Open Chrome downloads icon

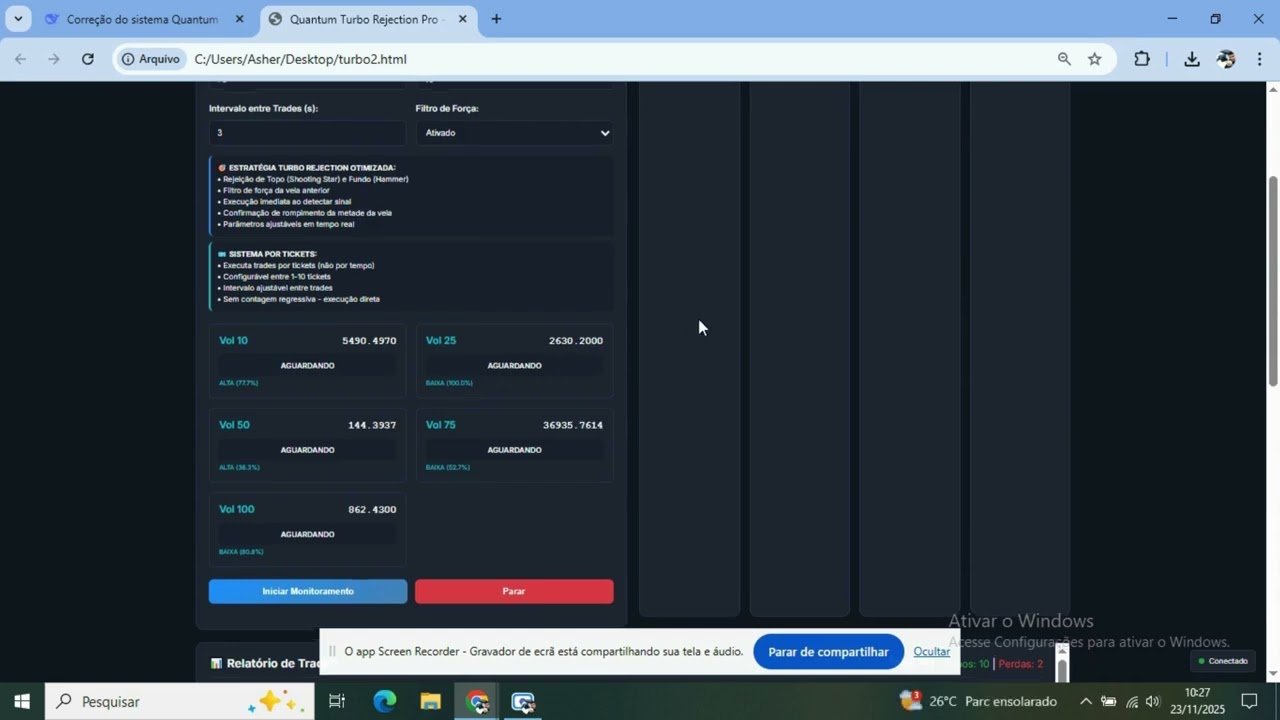click(1191, 59)
